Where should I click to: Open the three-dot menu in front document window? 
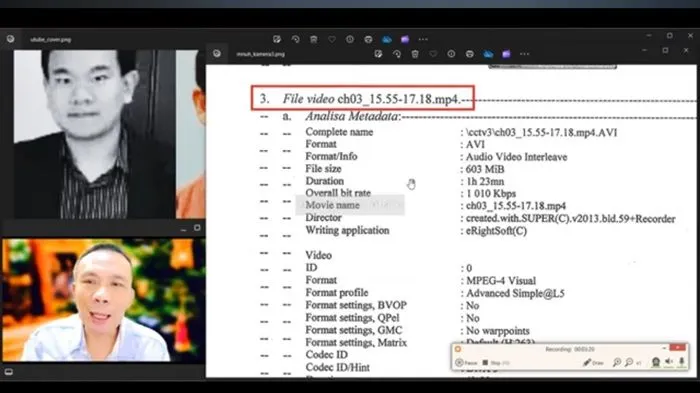(524, 54)
